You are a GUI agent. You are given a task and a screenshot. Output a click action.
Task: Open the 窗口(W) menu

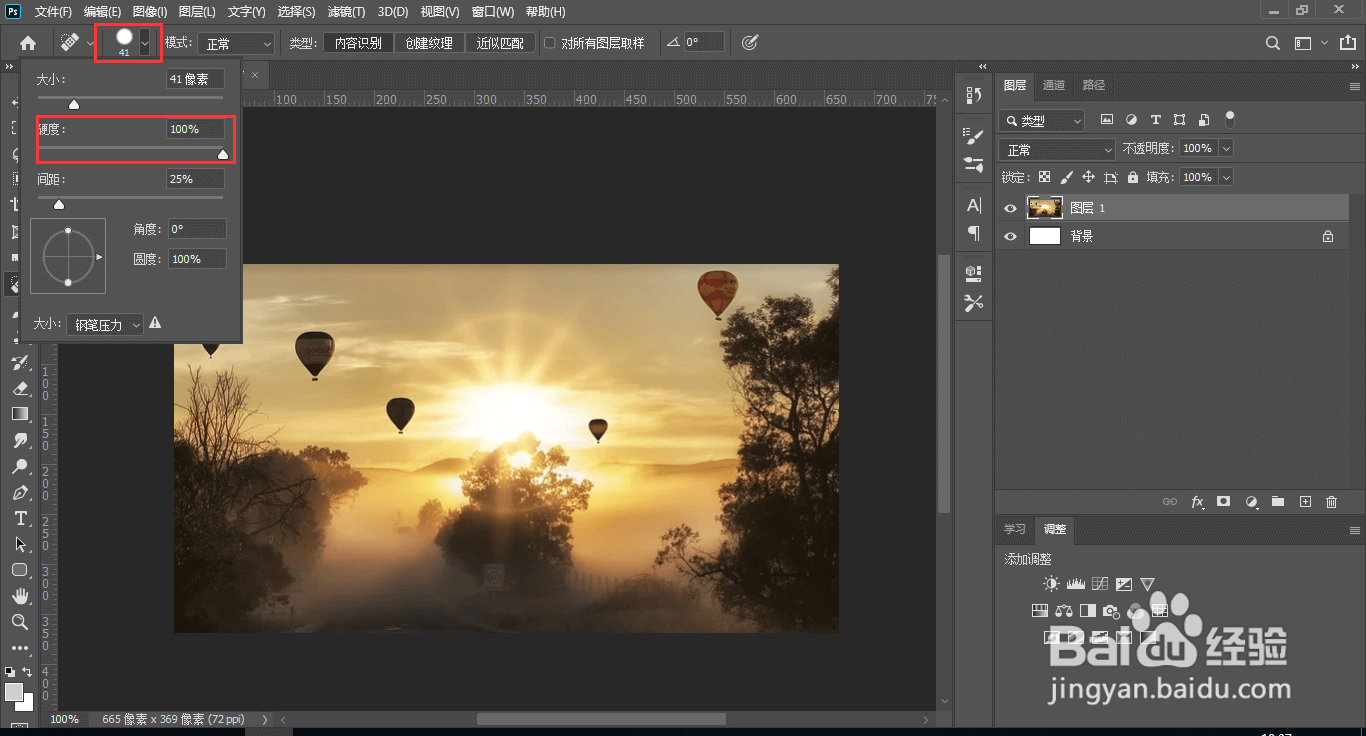tap(491, 12)
